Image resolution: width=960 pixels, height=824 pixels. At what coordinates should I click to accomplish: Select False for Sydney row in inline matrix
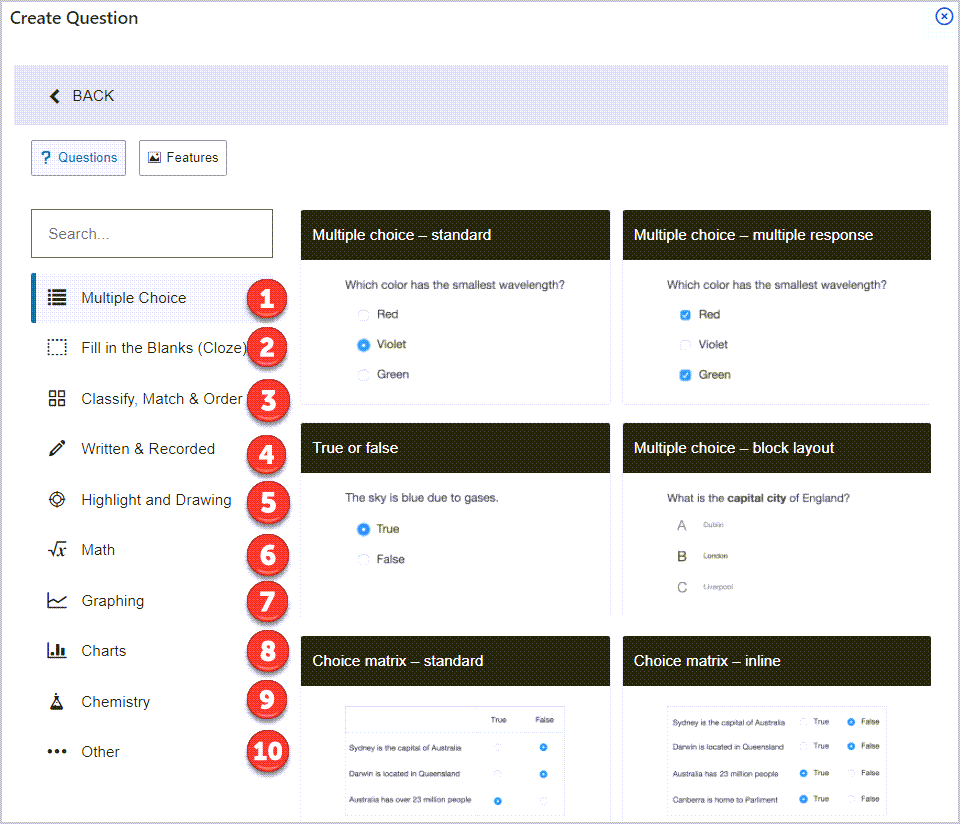click(x=851, y=722)
